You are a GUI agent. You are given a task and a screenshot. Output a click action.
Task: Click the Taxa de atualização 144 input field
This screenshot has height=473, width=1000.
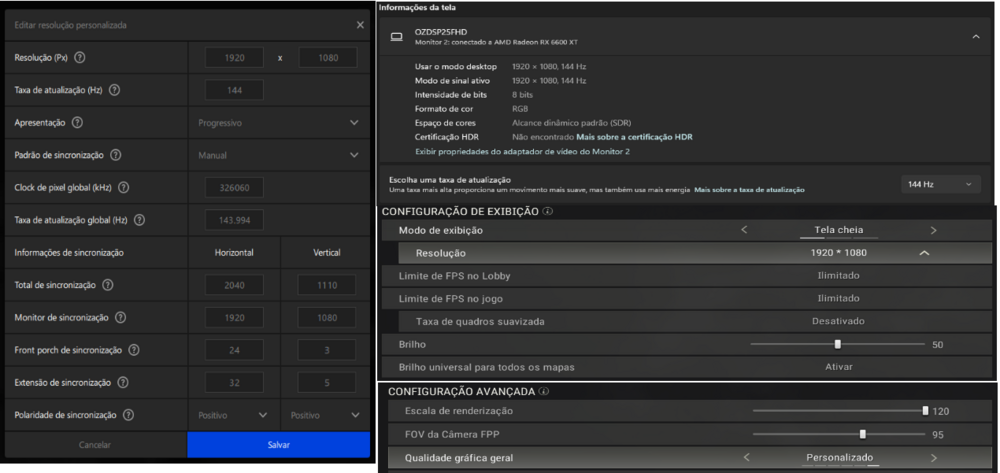click(x=234, y=91)
